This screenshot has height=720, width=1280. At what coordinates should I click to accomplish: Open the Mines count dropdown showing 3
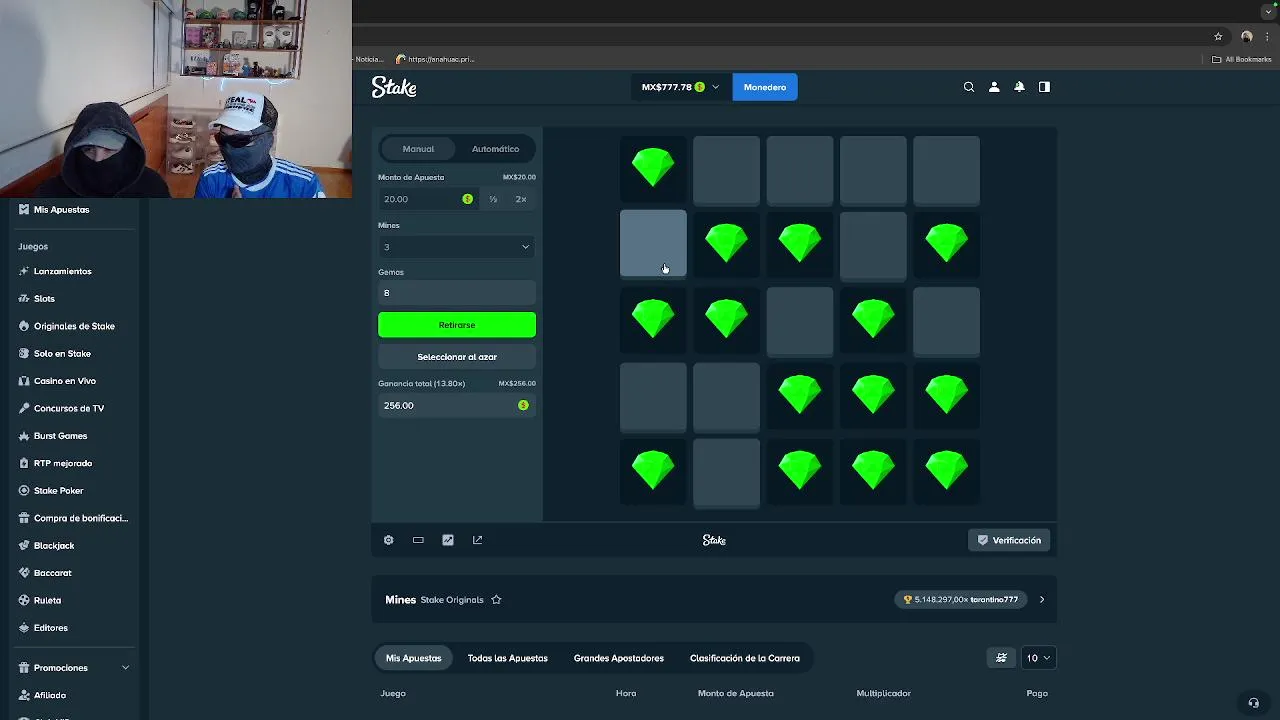(x=456, y=247)
